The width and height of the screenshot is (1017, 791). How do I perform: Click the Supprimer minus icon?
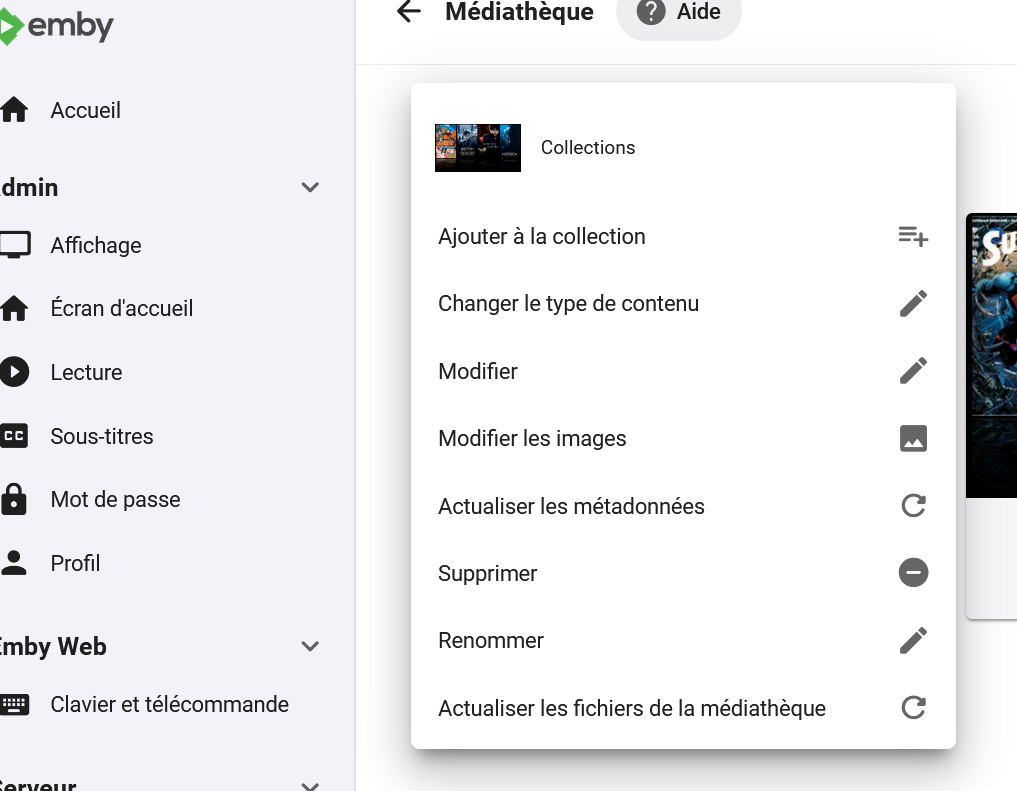(912, 572)
